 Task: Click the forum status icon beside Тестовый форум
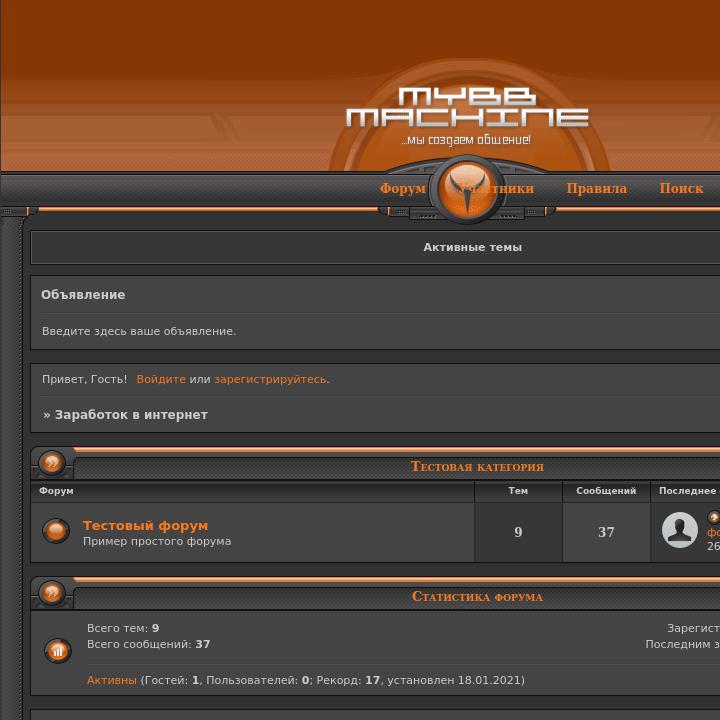coord(56,531)
